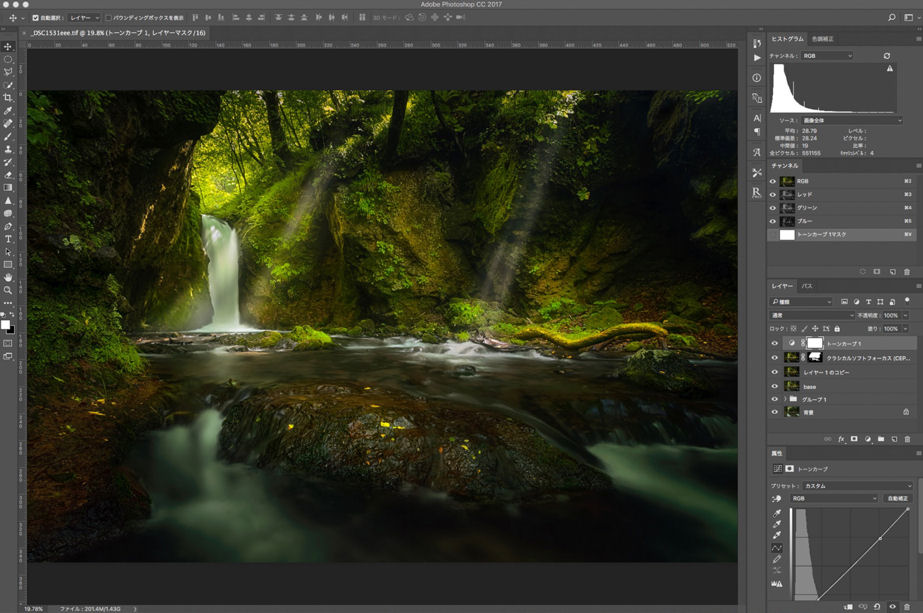This screenshot has width=923, height=613.
Task: Pick the Horizontal Type tool
Action: 8,239
